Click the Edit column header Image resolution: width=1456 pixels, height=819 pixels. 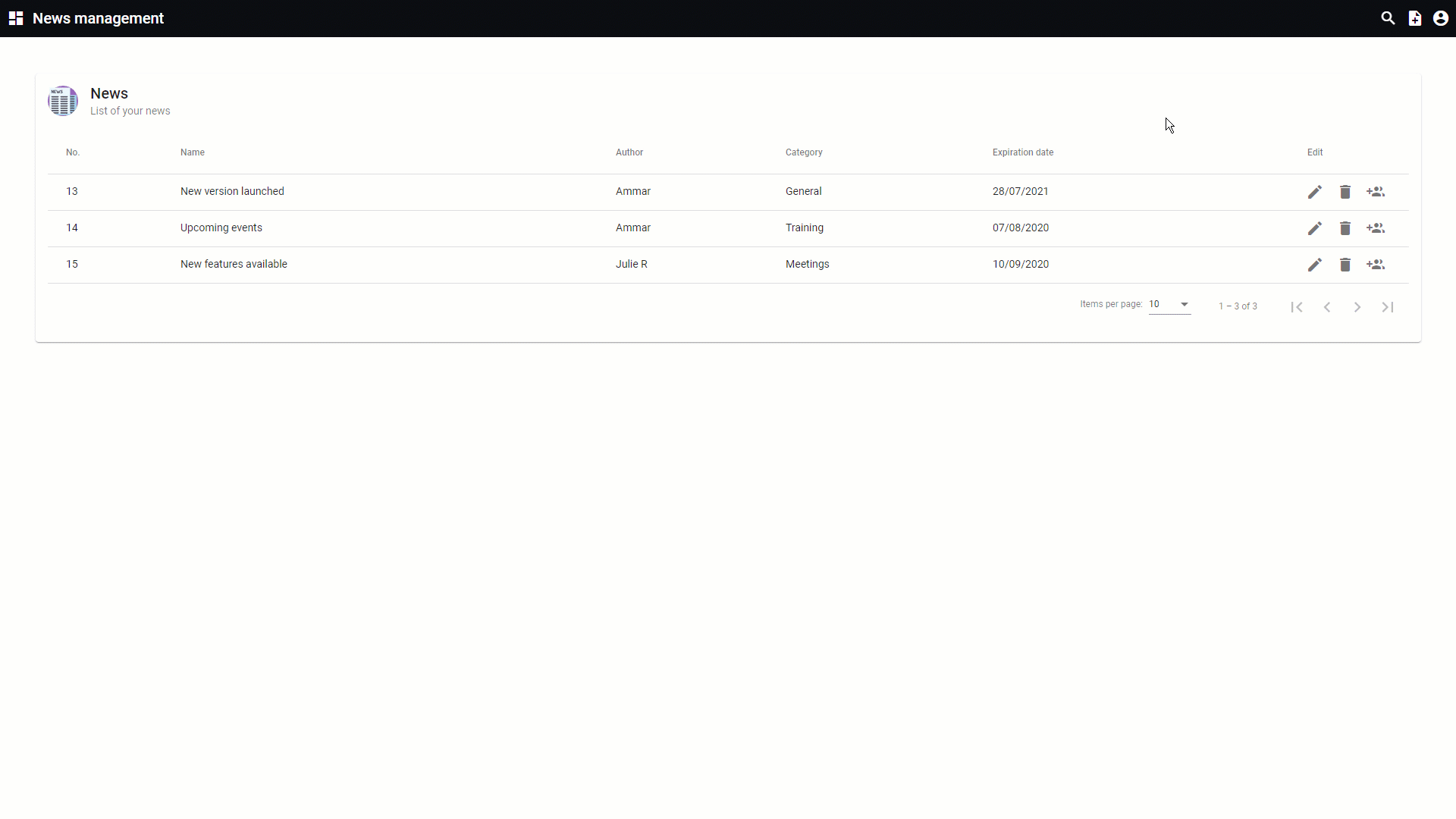(1315, 152)
